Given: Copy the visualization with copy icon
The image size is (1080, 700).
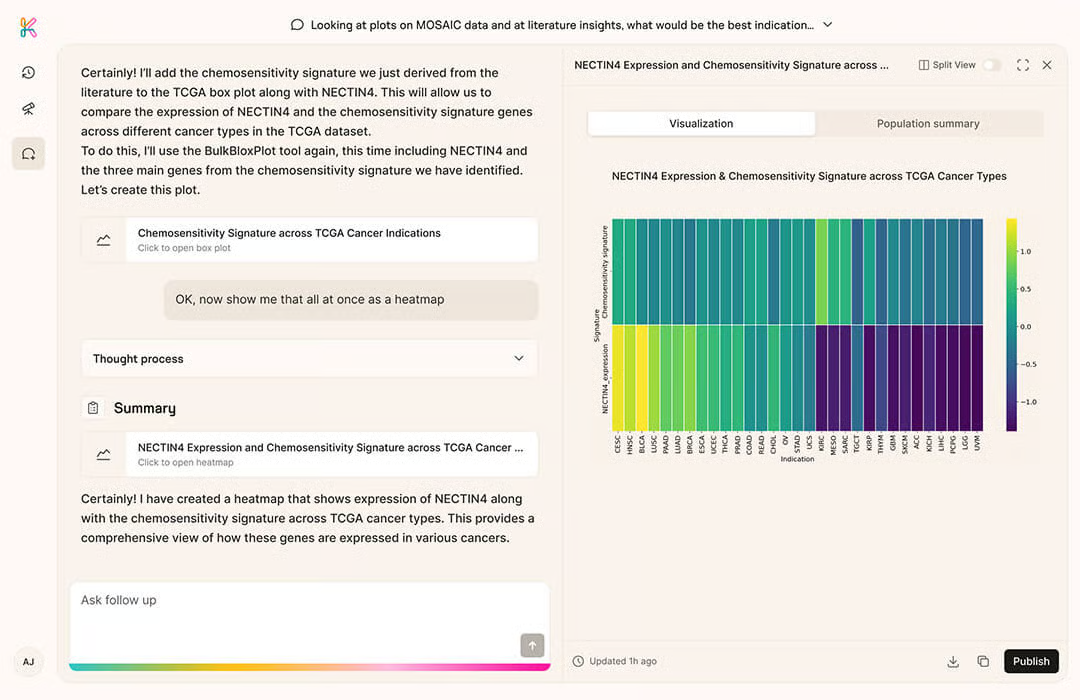Looking at the screenshot, I should pos(983,661).
